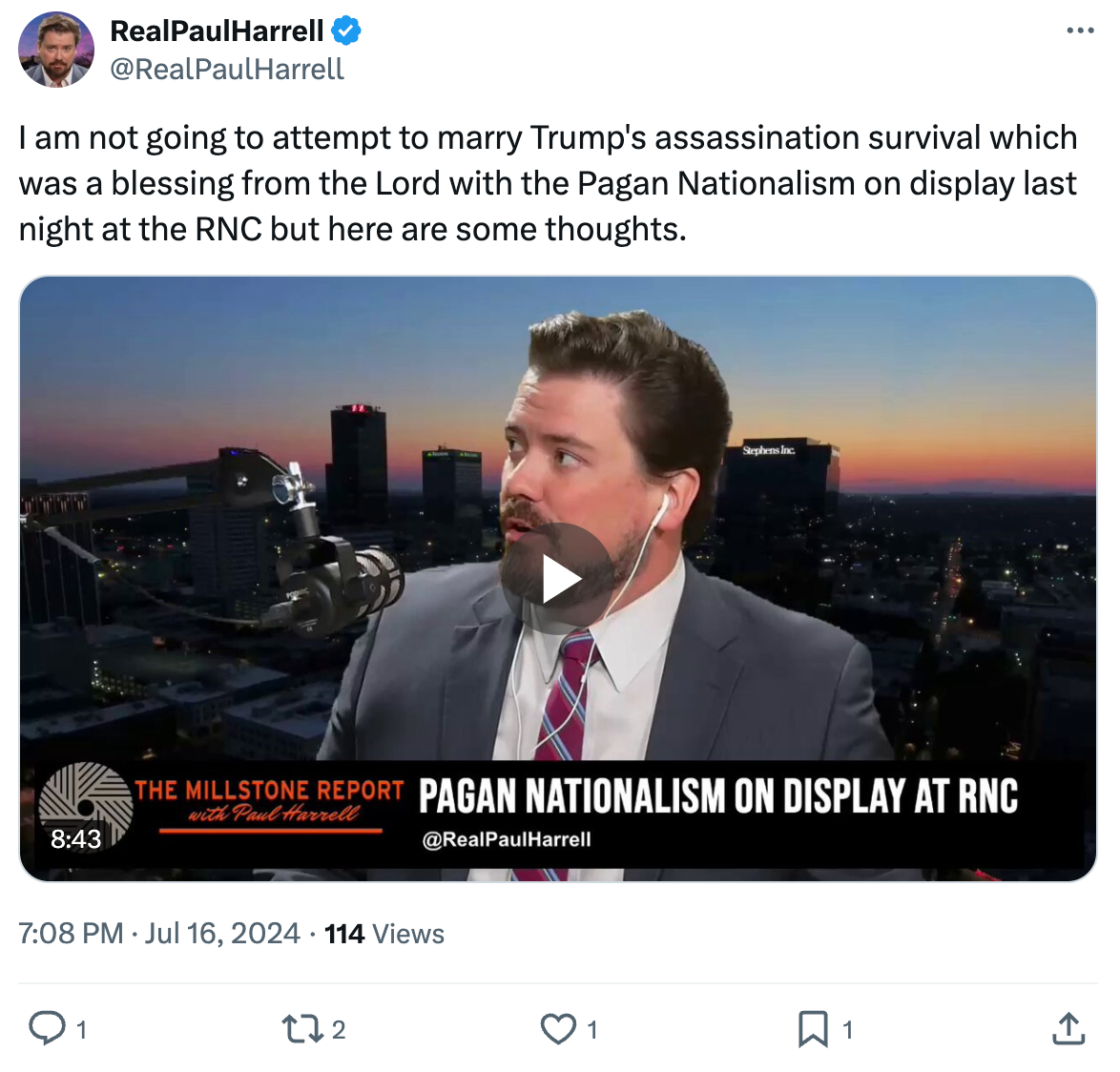This screenshot has height=1072, width=1120.
Task: Click the blue verified badge next to RealPaulHarrell
Action: click(343, 30)
